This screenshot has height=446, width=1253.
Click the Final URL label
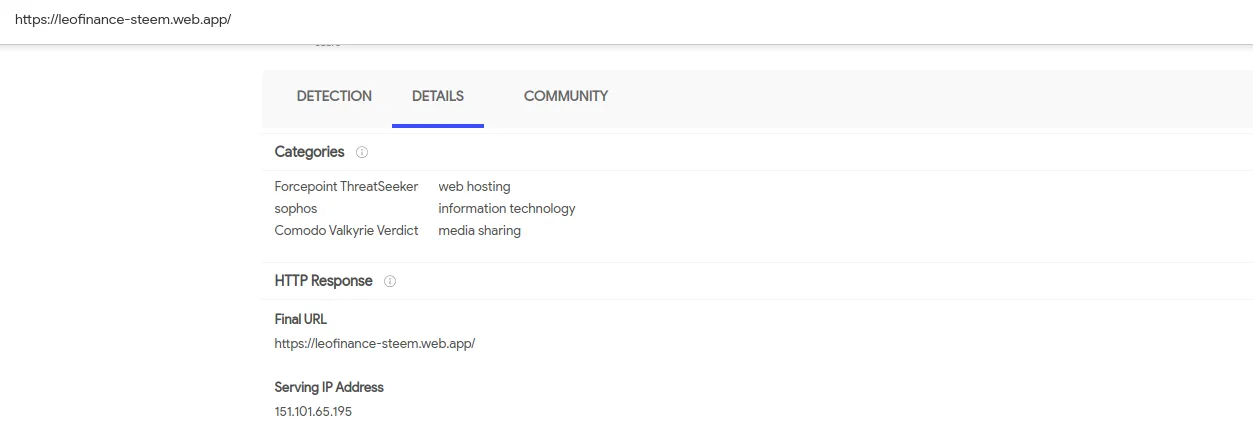click(x=301, y=319)
